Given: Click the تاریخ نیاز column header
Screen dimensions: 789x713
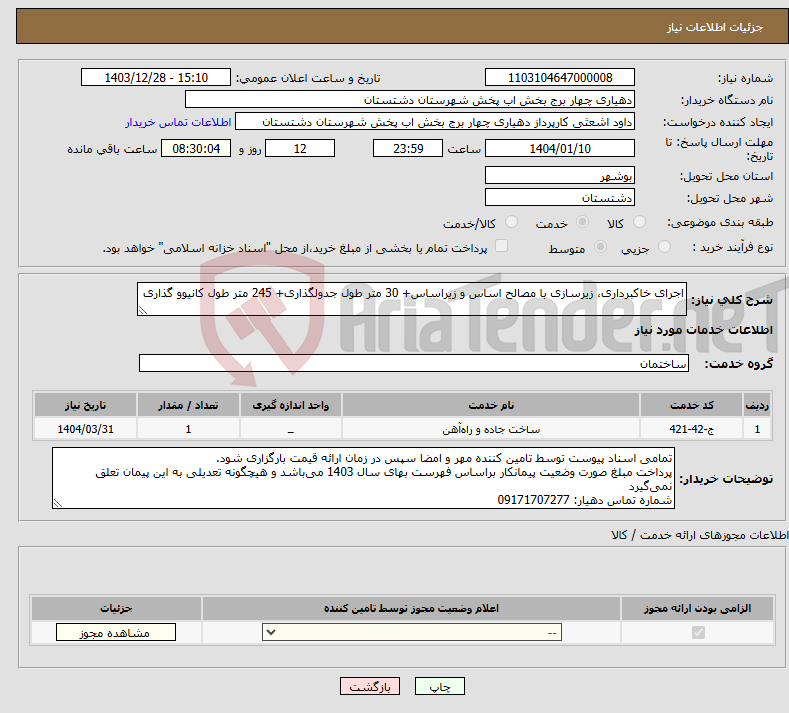Looking at the screenshot, I should point(85,405).
